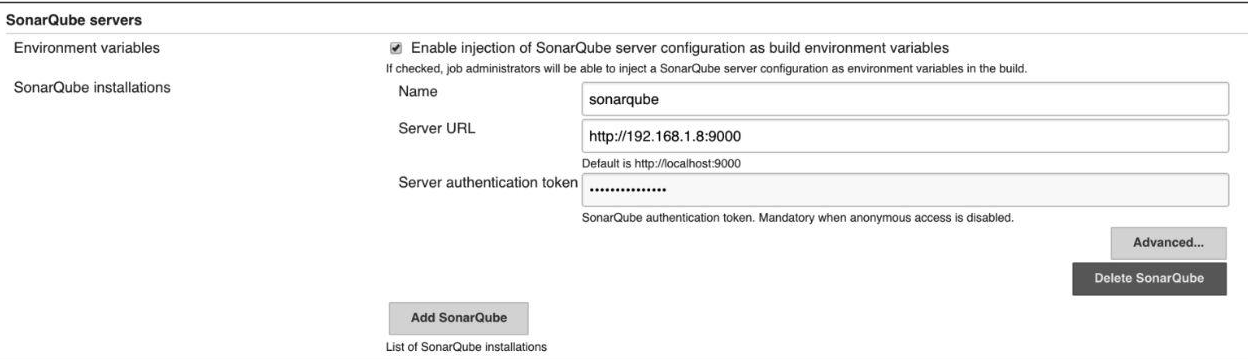1248x360 pixels.
Task: Open the Advanced... settings button
Action: click(1168, 243)
